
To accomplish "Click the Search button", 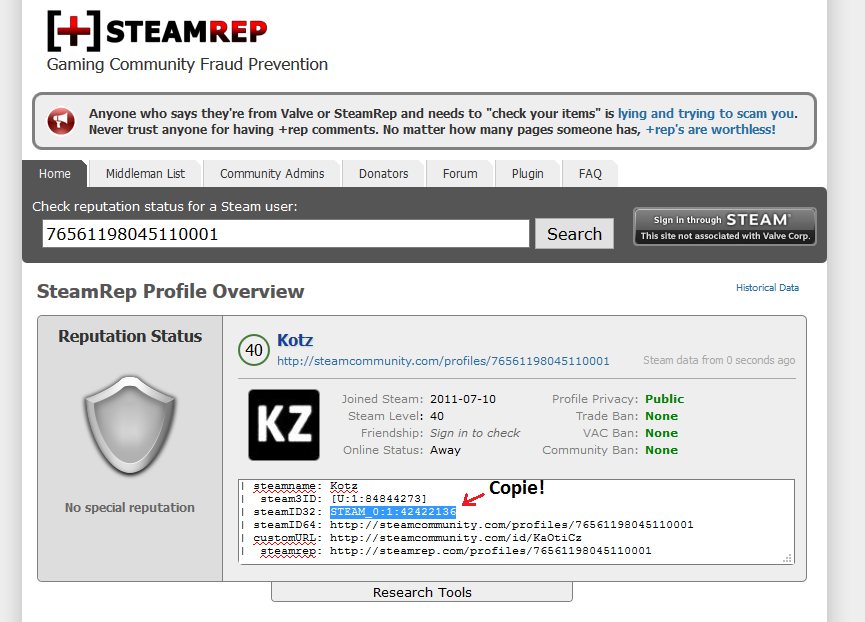I will pos(574,234).
